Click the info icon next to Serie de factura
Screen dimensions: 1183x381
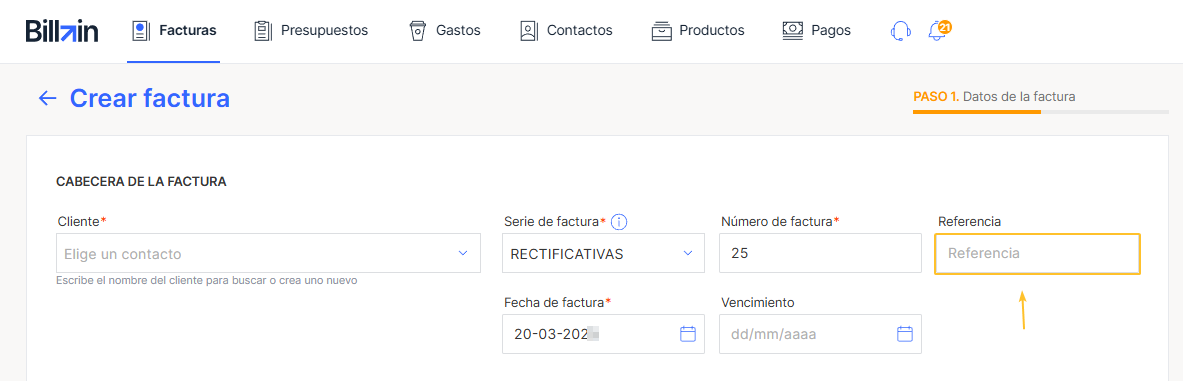pyautogui.click(x=619, y=222)
